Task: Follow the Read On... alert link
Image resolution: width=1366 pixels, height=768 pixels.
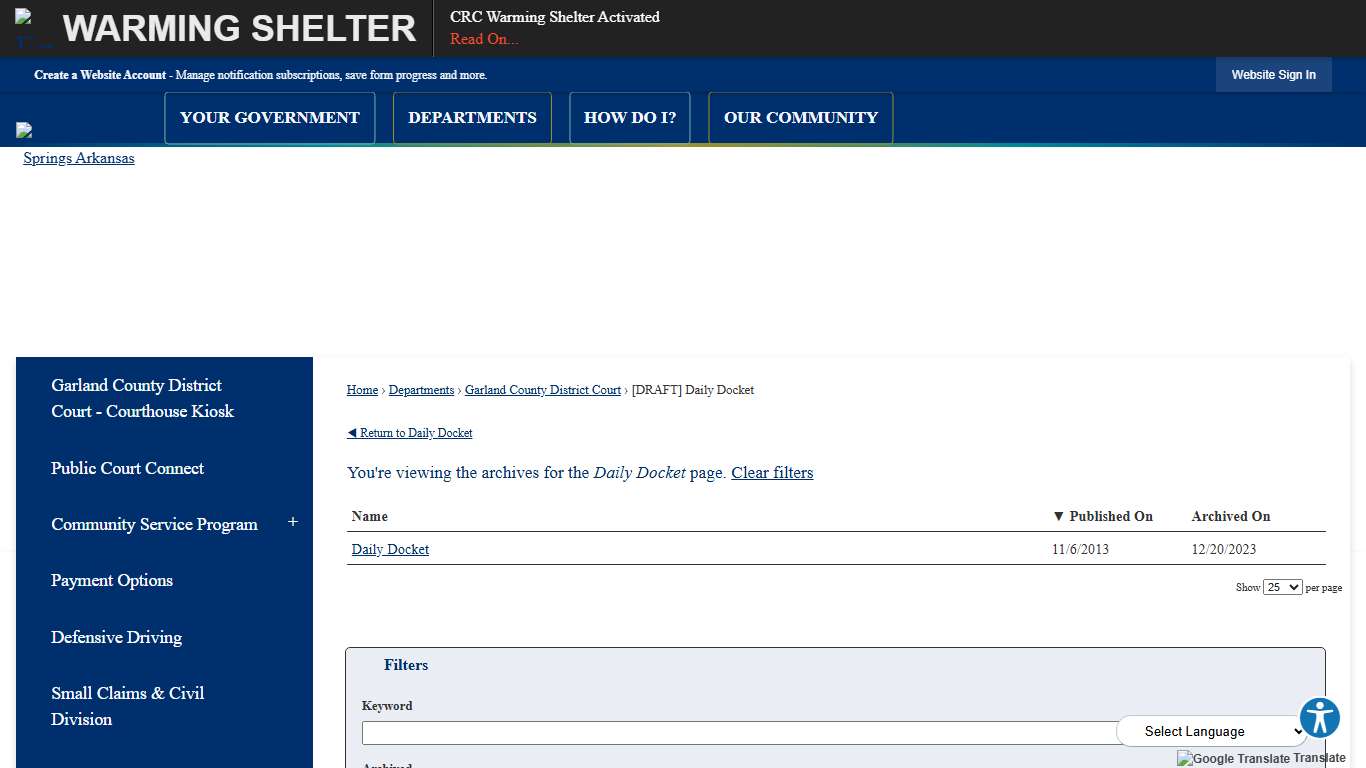Action: pos(484,39)
